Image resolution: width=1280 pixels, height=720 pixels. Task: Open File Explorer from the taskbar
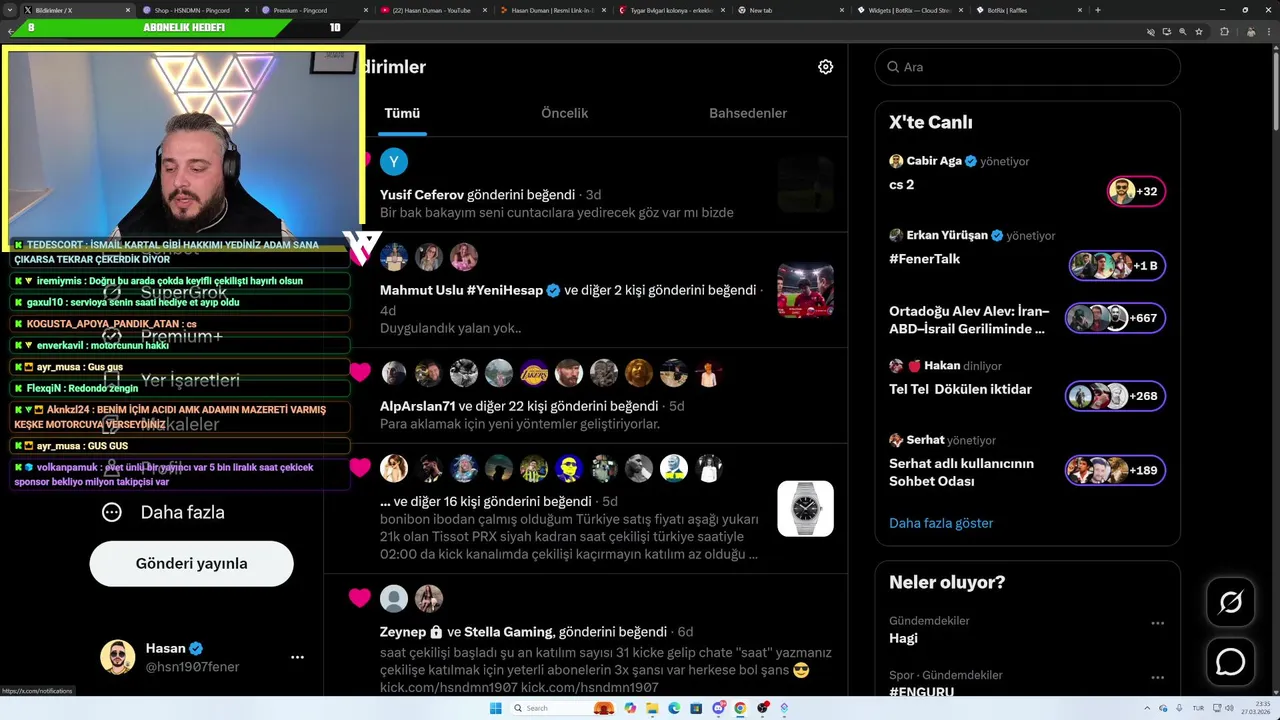coord(652,708)
